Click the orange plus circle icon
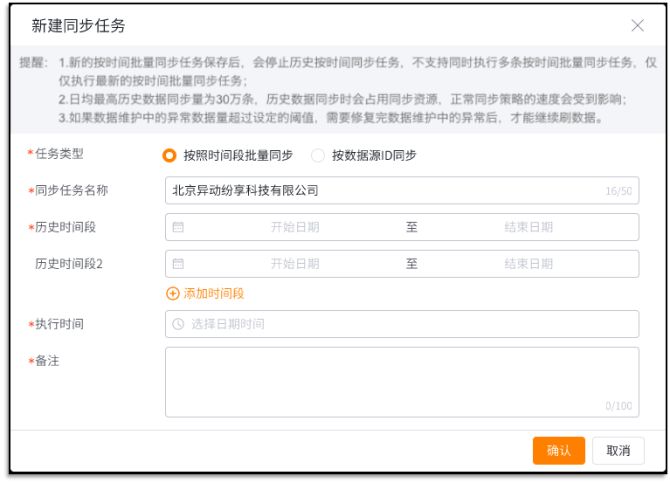 (x=171, y=294)
